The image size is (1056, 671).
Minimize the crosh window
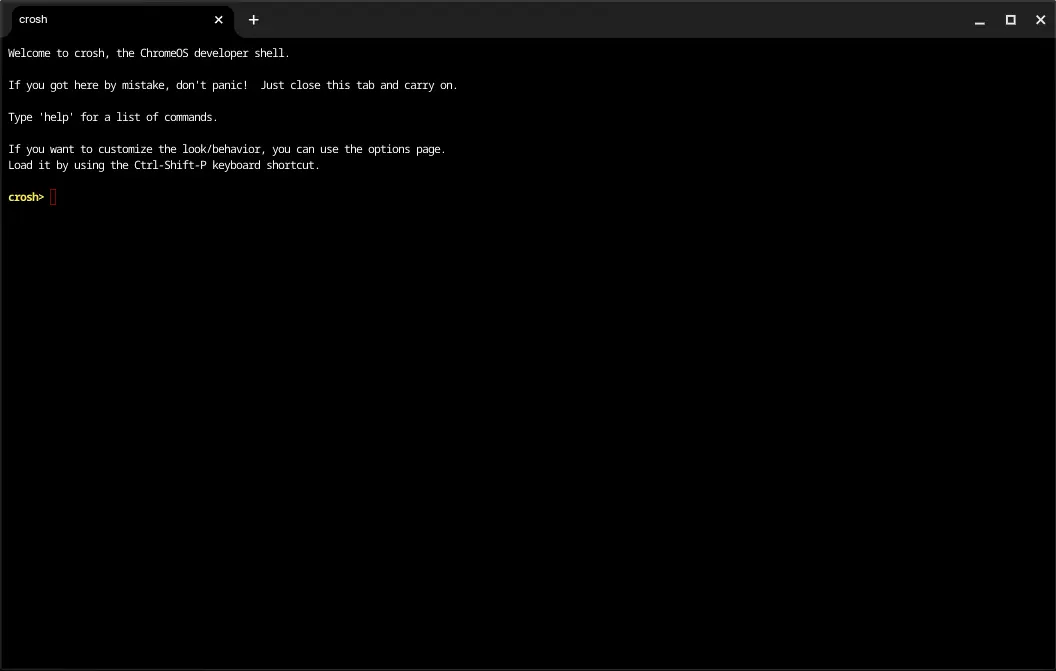pyautogui.click(x=980, y=20)
